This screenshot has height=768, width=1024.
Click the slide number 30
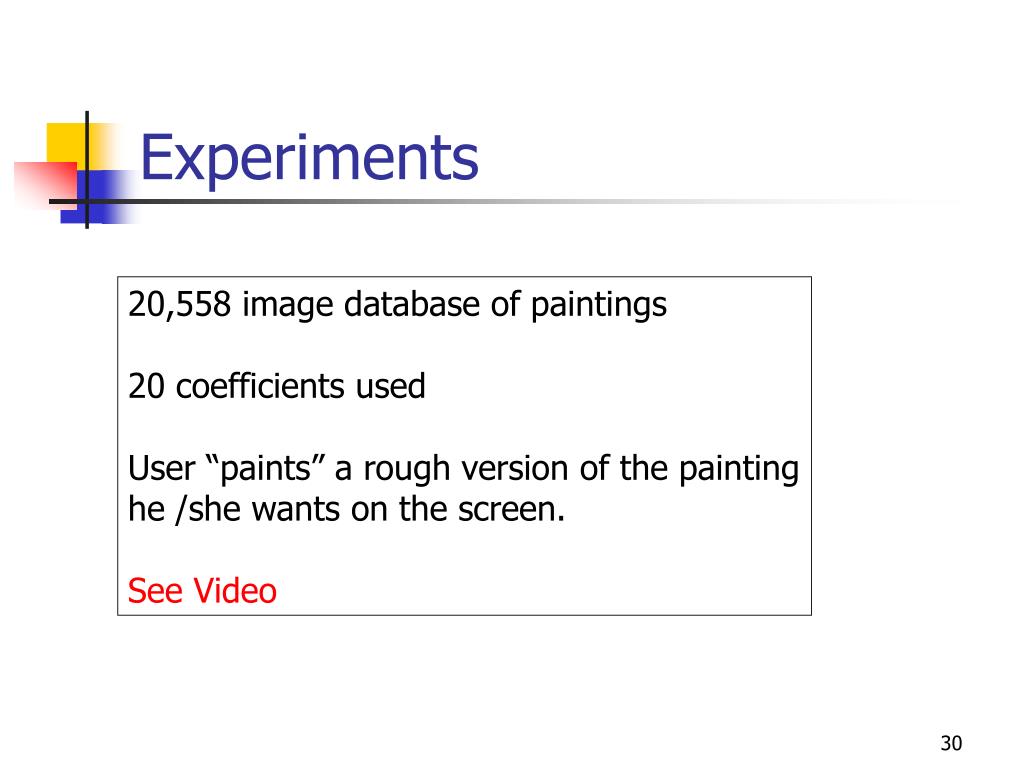tap(951, 743)
